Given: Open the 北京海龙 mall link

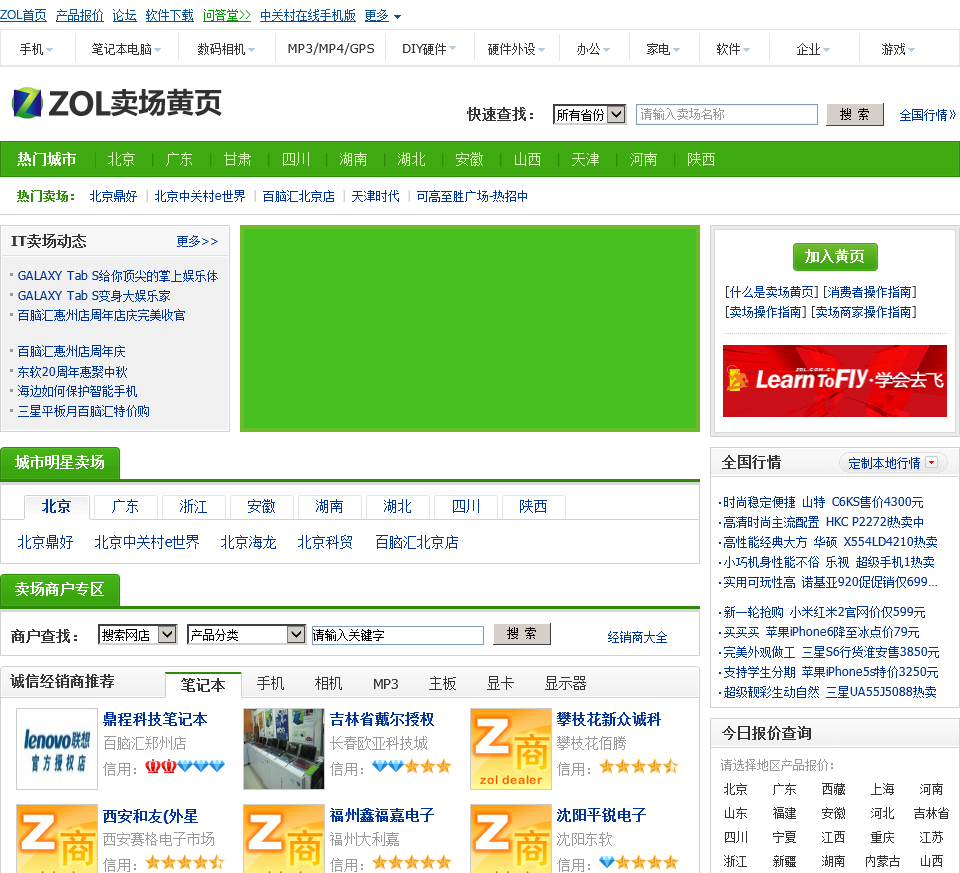Looking at the screenshot, I should (248, 542).
